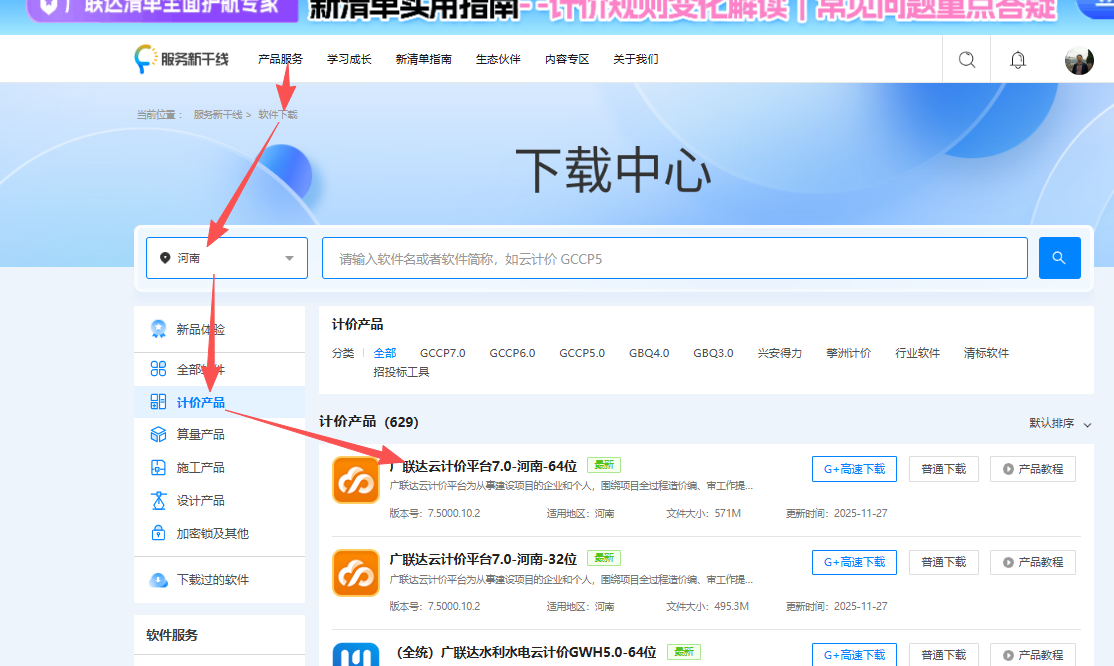Click the 版本号: 7.5000.10.2 text for 64位
This screenshot has width=1114, height=666.
pyautogui.click(x=435, y=513)
